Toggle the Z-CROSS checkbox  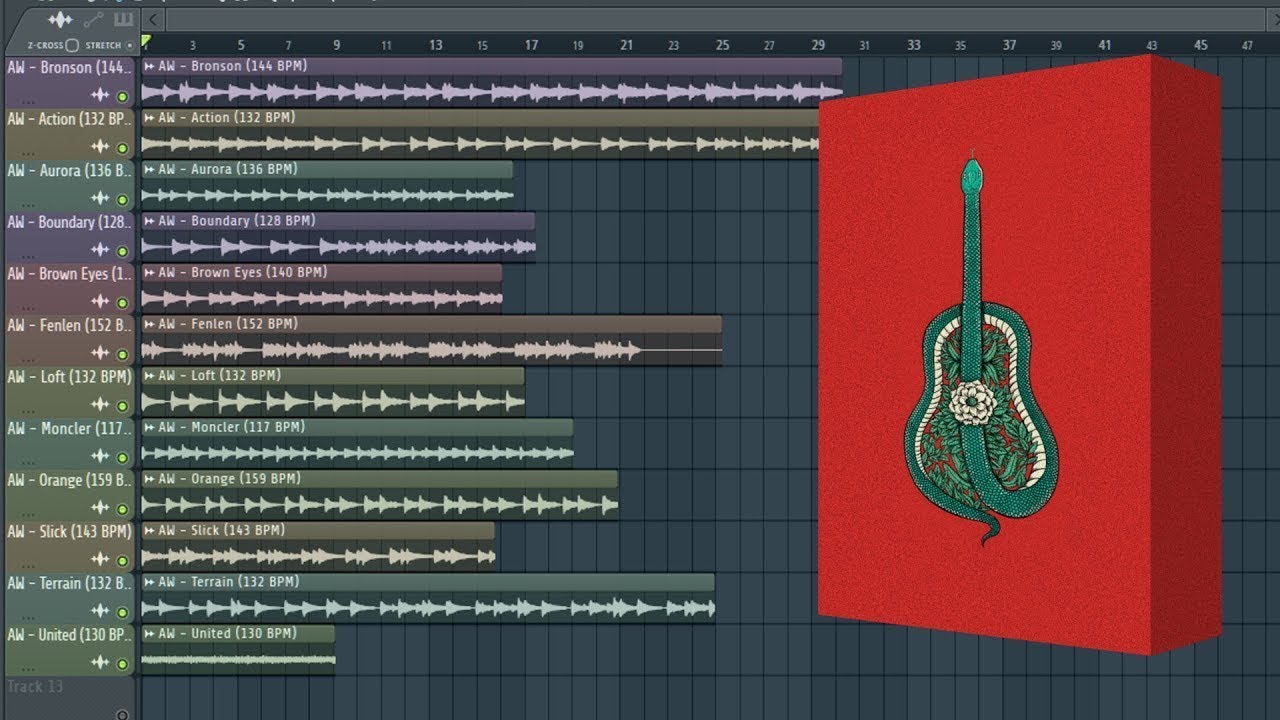[x=72, y=46]
